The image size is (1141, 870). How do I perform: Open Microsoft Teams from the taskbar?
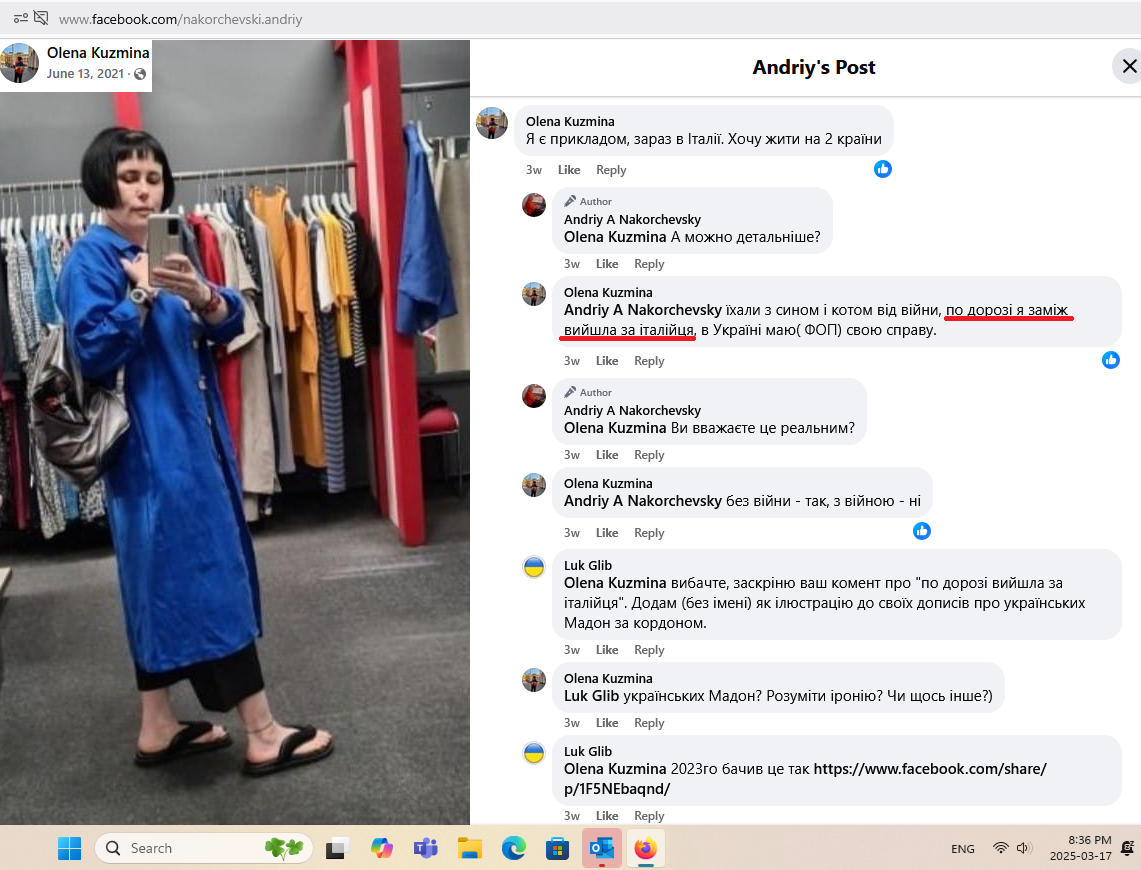click(x=426, y=848)
